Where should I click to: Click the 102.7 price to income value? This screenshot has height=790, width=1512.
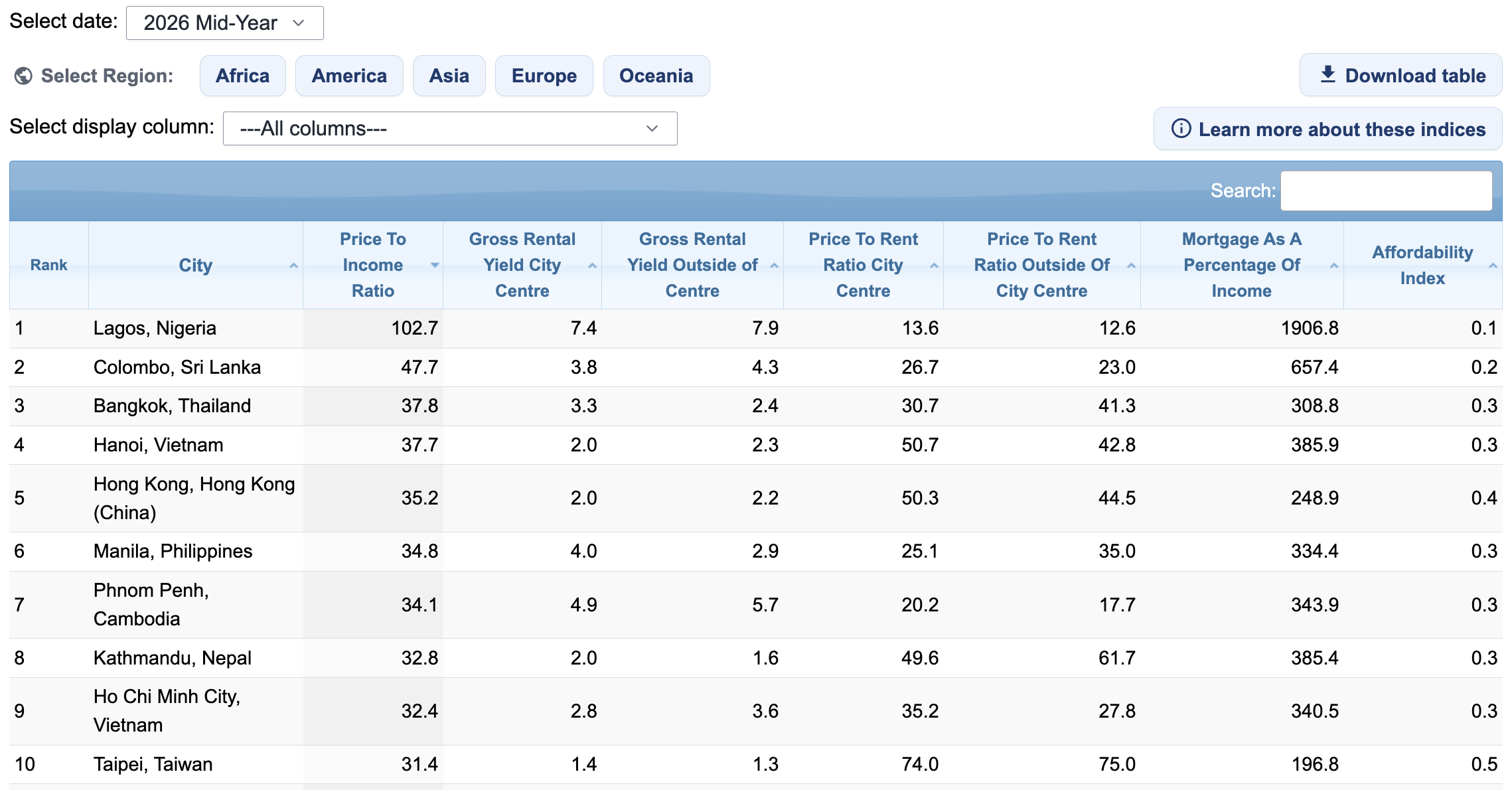(414, 329)
